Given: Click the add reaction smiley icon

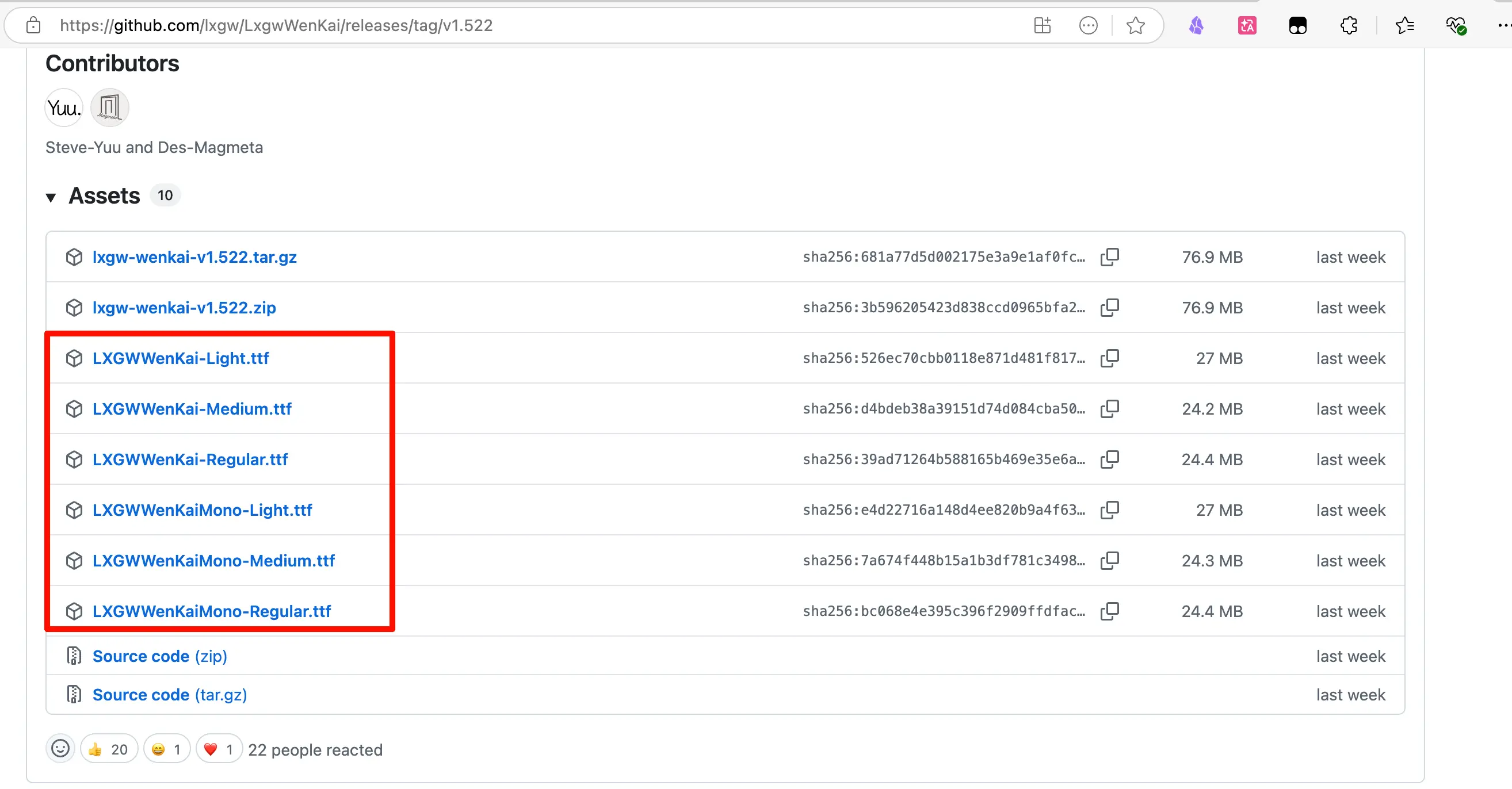Looking at the screenshot, I should pos(60,749).
